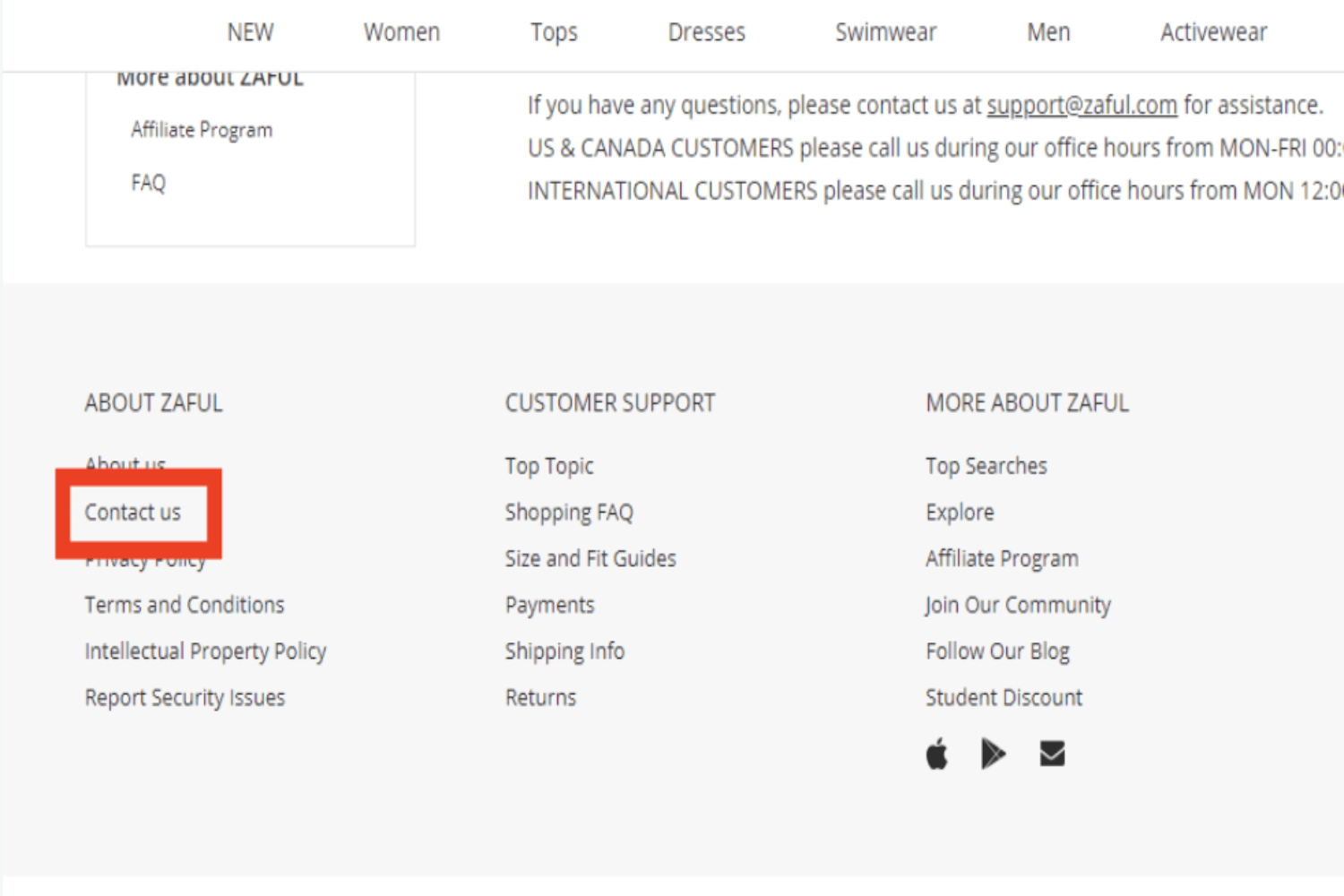View the Payments support page
1344x896 pixels.
coord(549,606)
